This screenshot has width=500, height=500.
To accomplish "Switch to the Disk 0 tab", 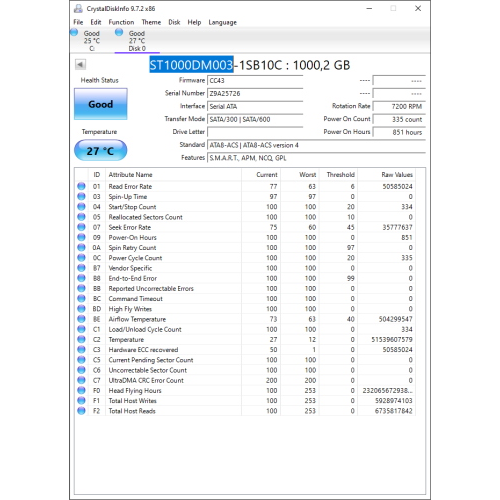I will pos(137,41).
